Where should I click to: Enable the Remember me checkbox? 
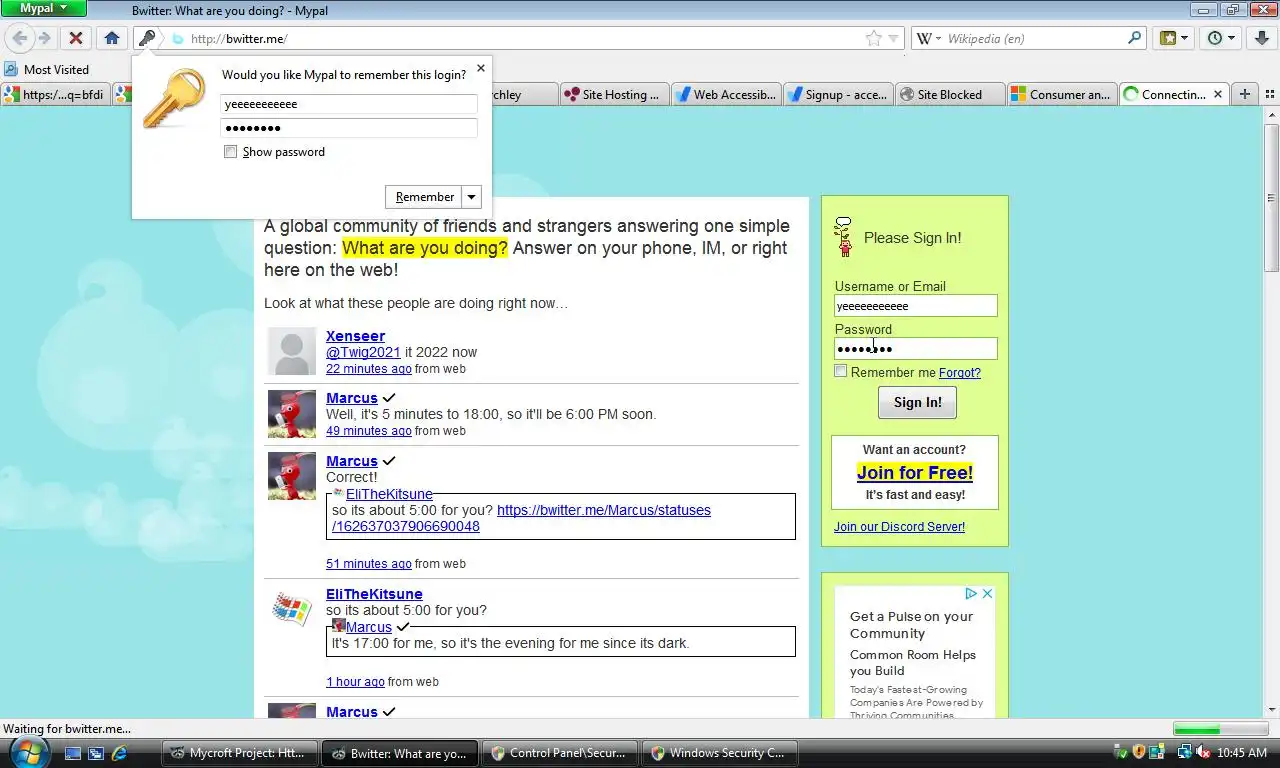841,371
